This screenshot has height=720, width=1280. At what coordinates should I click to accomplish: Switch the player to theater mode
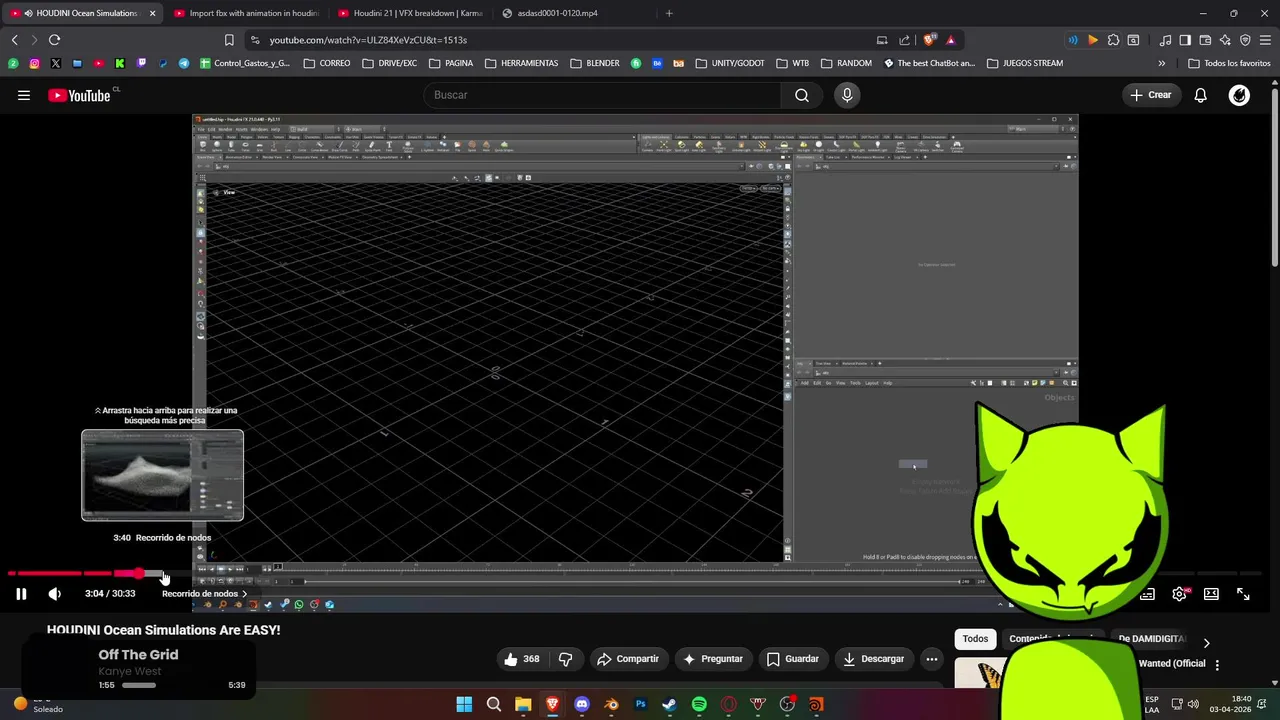[x=1211, y=594]
